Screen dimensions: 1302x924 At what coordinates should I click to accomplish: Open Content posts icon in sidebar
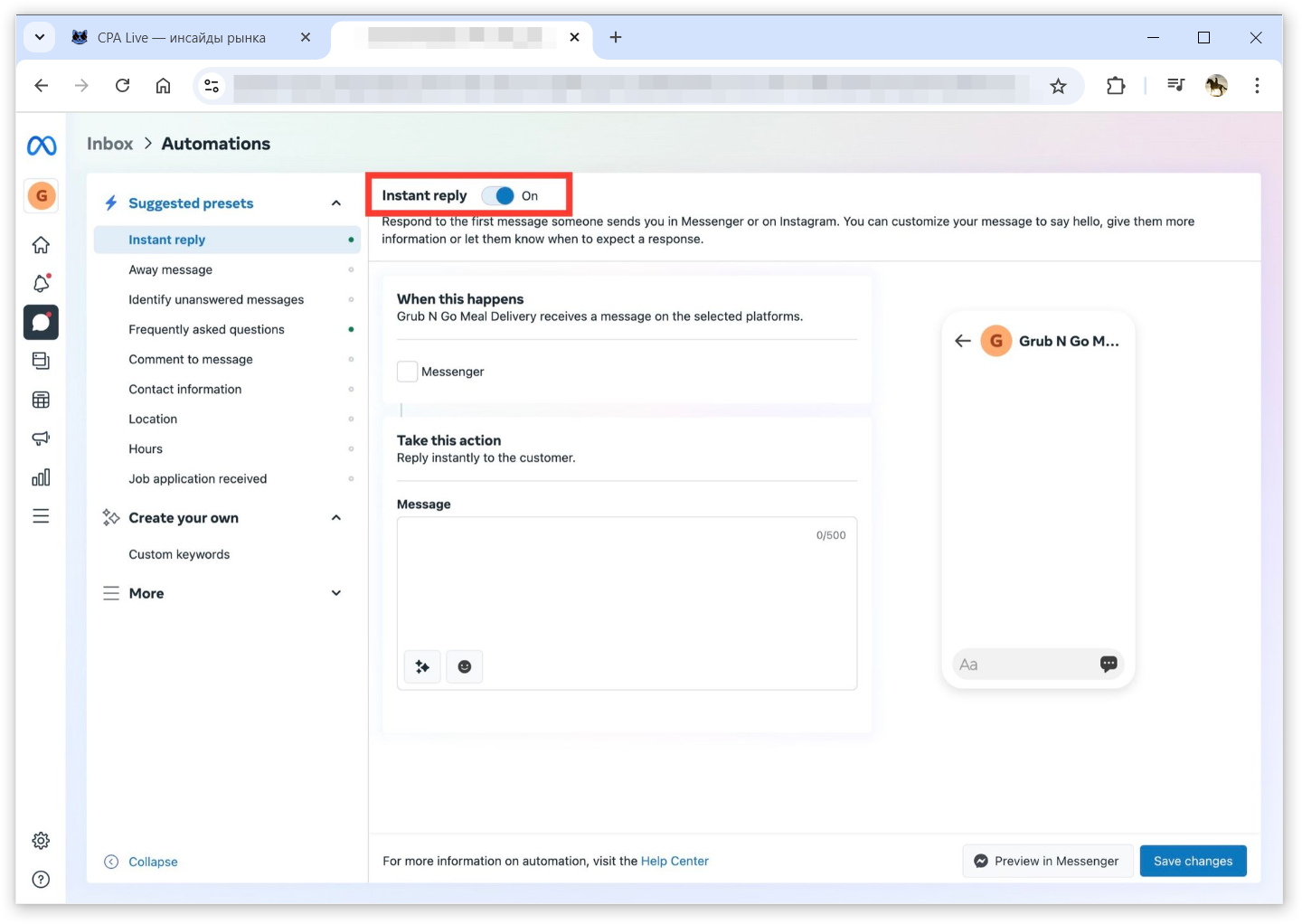tap(41, 361)
